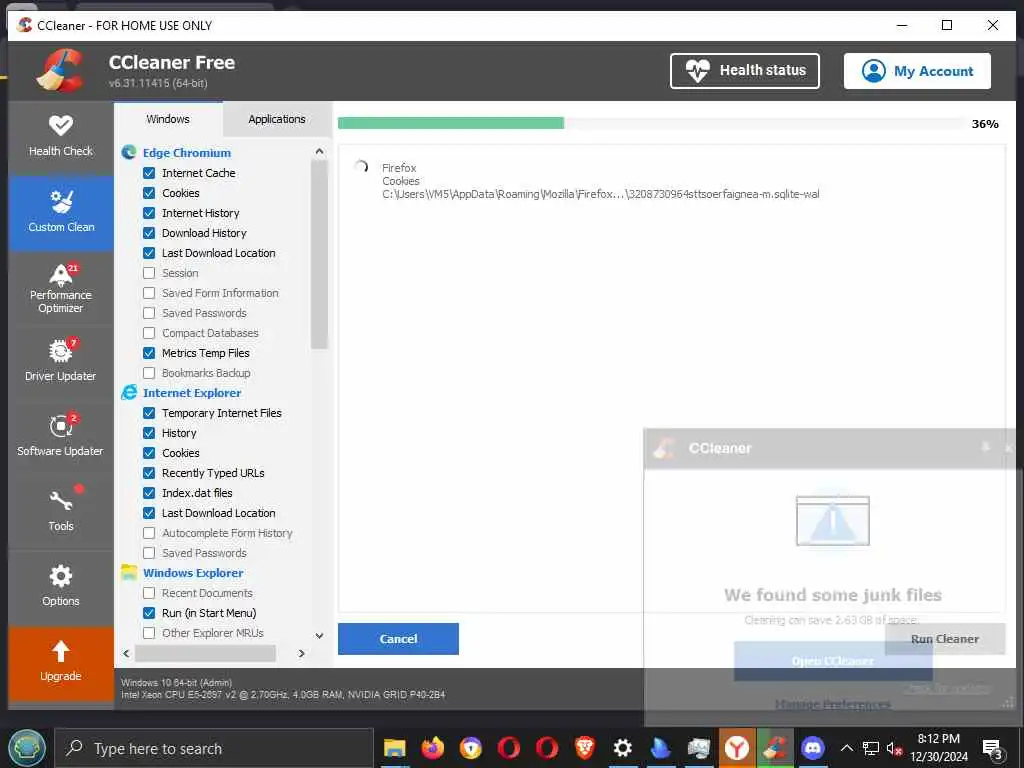Show hidden tray icons chevron
The width and height of the screenshot is (1024, 768).
[846, 748]
